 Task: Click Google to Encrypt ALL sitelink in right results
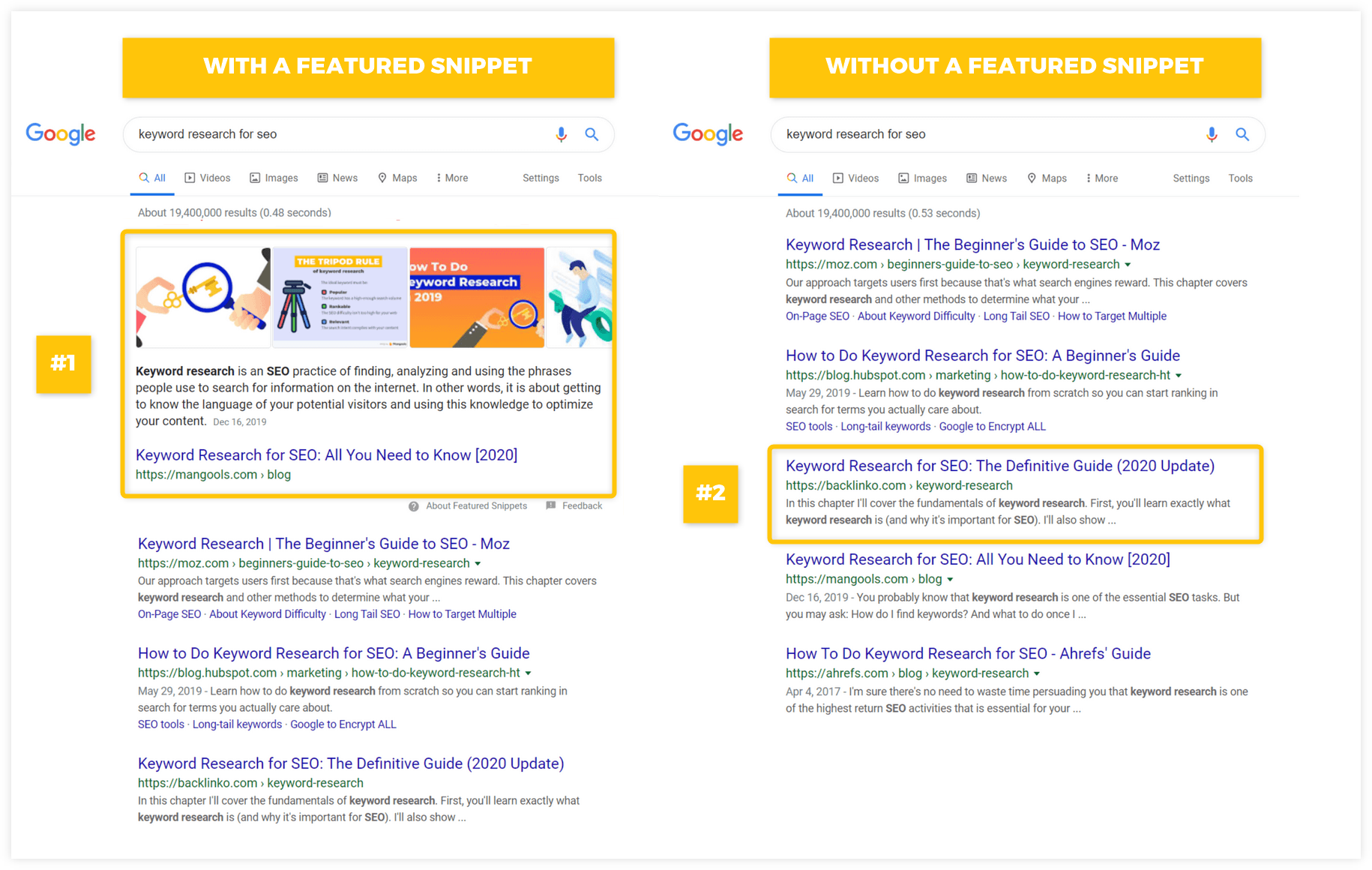[x=992, y=427]
